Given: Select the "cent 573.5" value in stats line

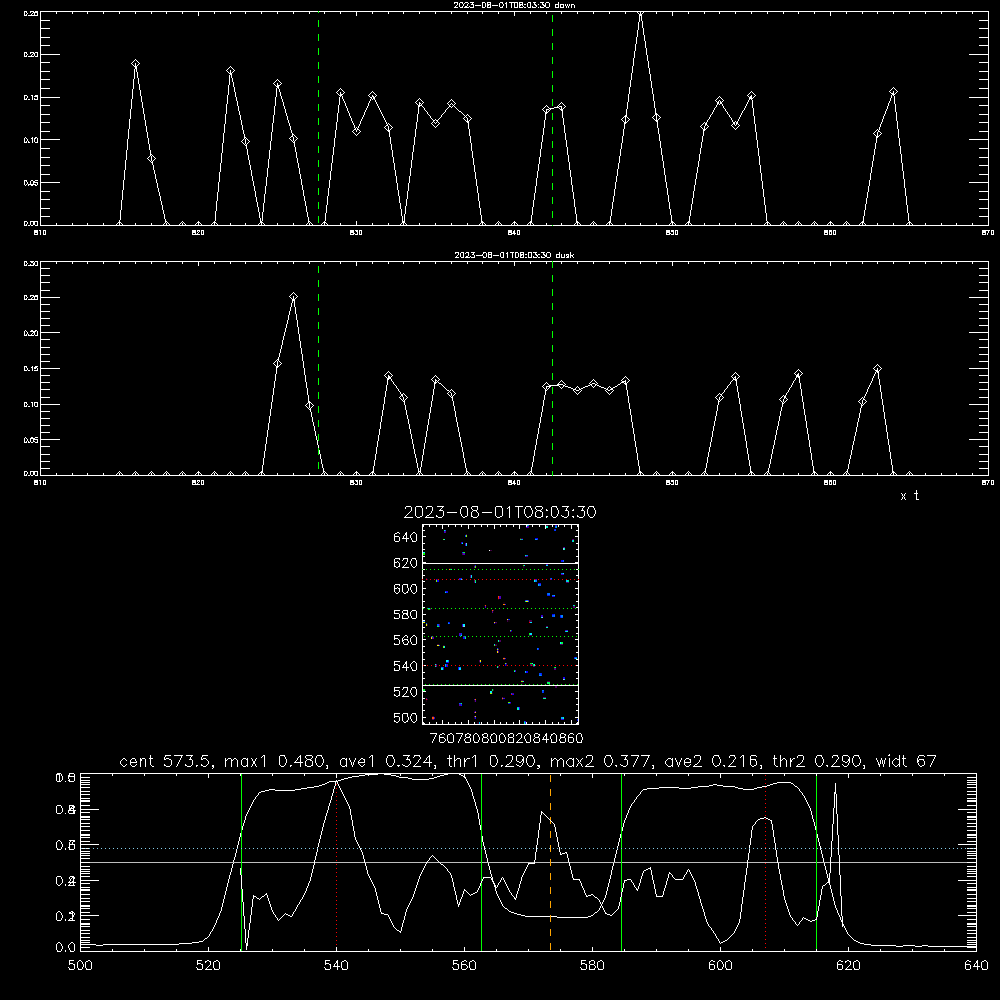Looking at the screenshot, I should (x=166, y=761).
